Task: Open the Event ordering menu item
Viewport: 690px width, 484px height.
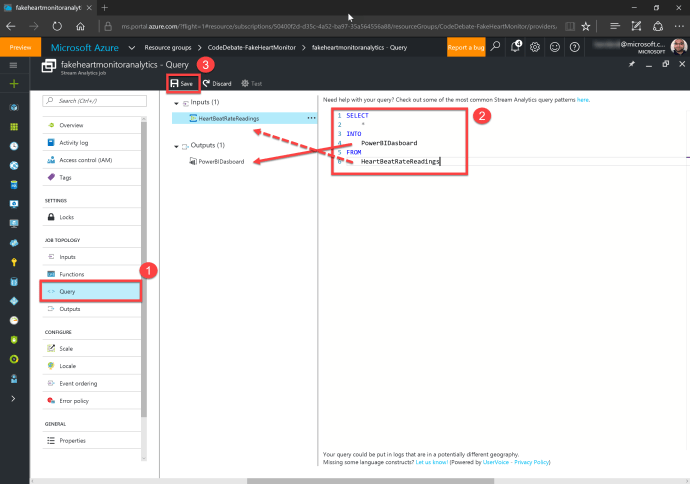Action: tap(81, 383)
